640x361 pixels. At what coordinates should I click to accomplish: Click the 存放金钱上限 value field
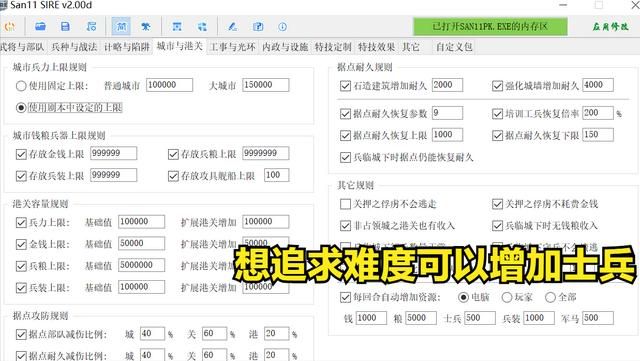click(x=113, y=153)
